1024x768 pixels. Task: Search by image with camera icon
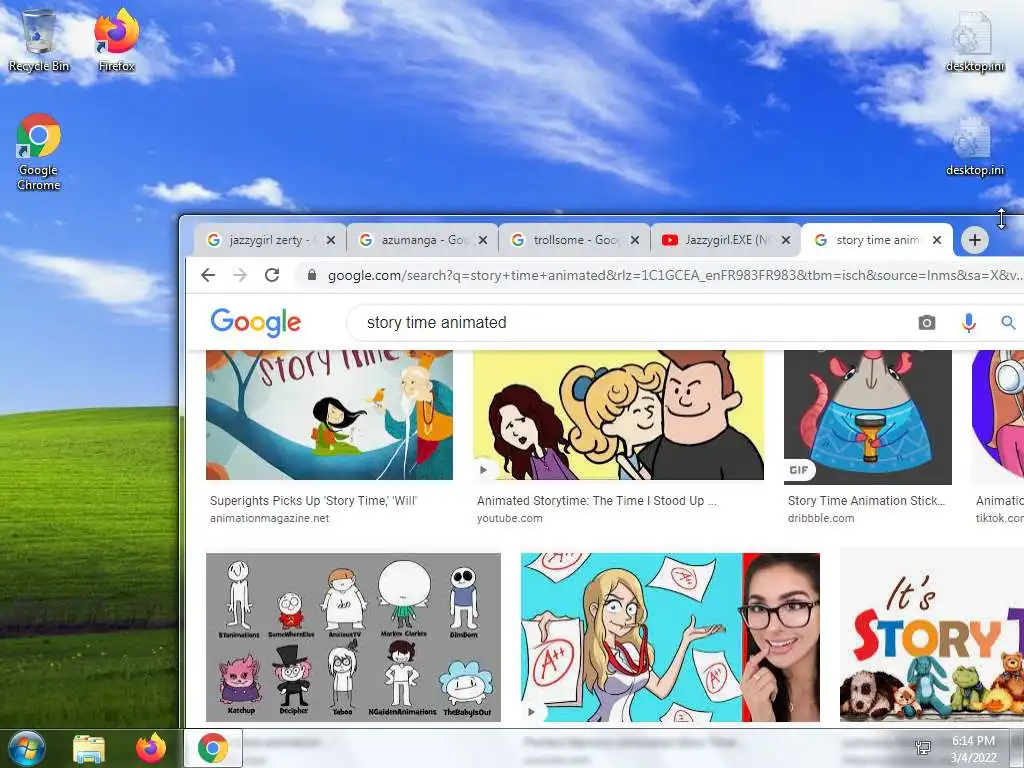(926, 323)
